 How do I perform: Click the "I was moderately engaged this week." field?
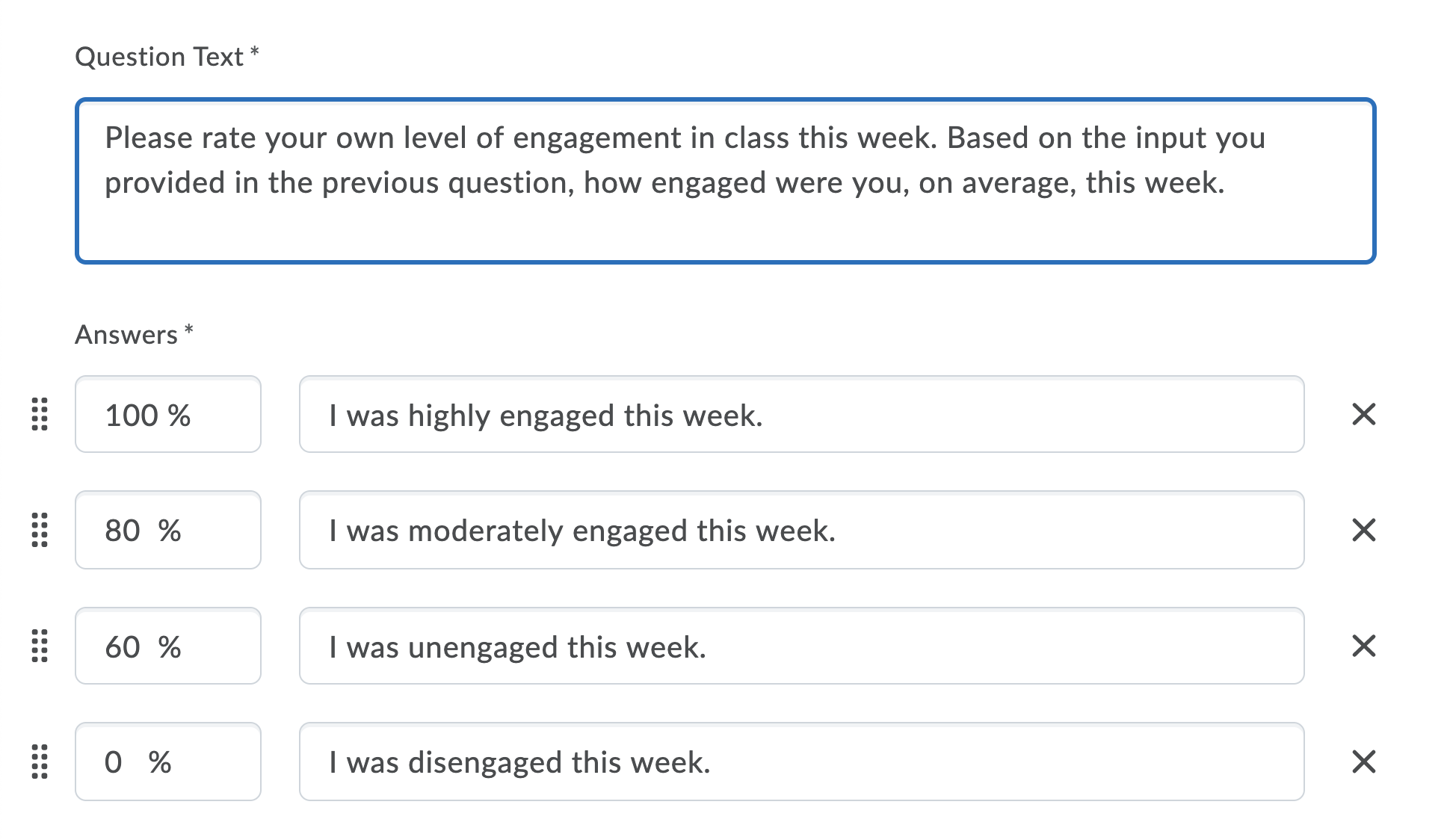(x=800, y=531)
